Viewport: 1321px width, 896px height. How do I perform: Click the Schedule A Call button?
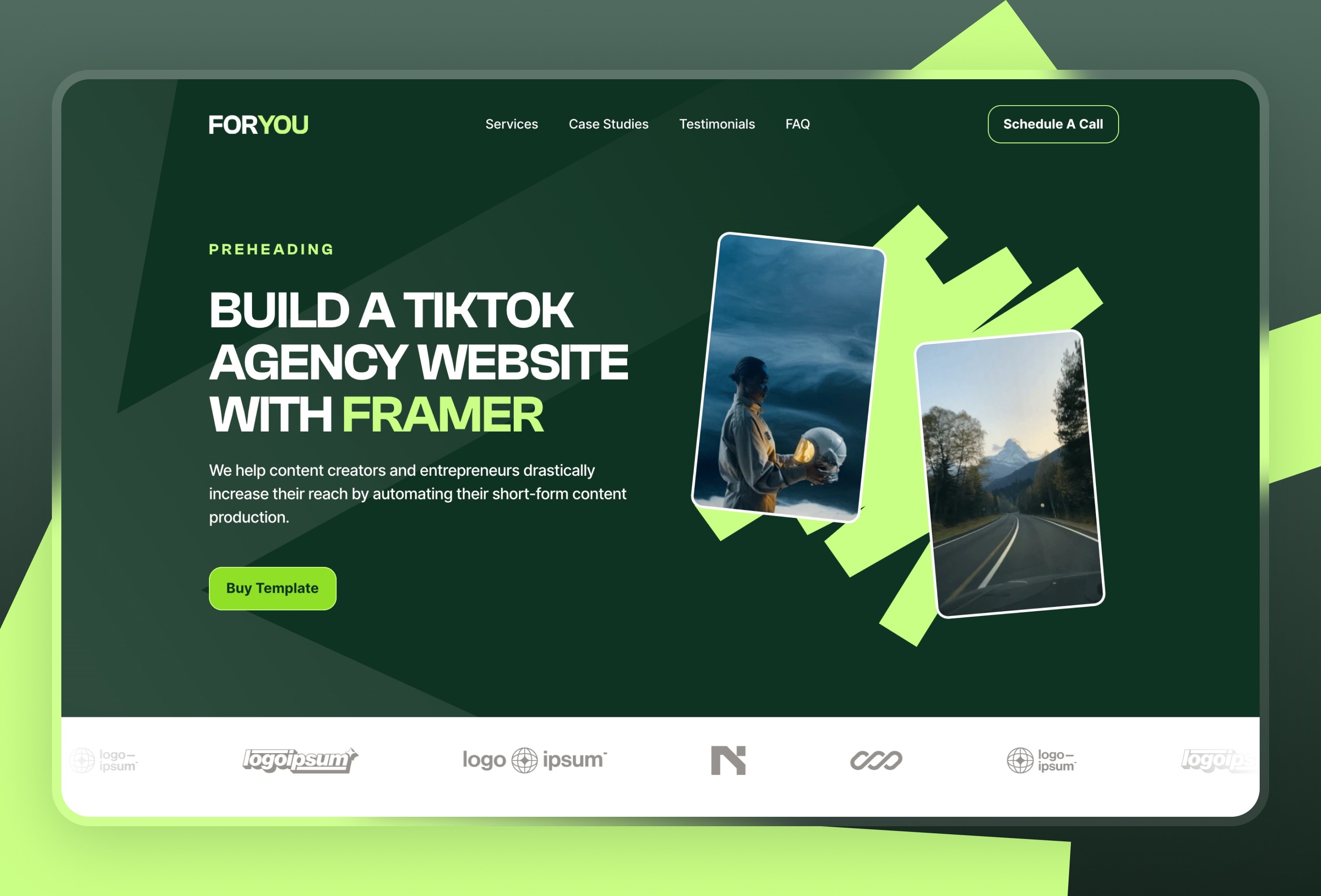point(1053,124)
